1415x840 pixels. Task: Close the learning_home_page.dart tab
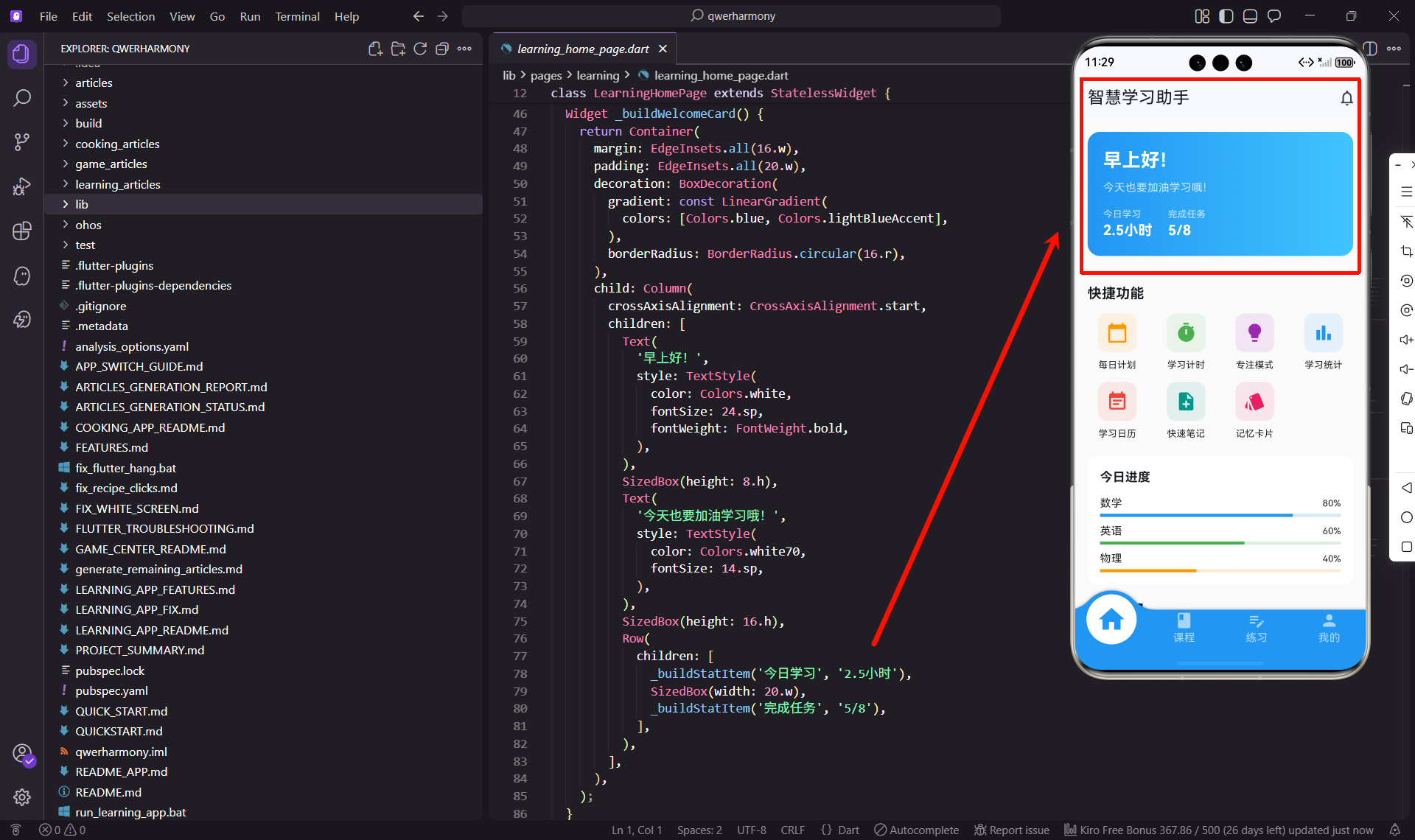click(x=663, y=49)
